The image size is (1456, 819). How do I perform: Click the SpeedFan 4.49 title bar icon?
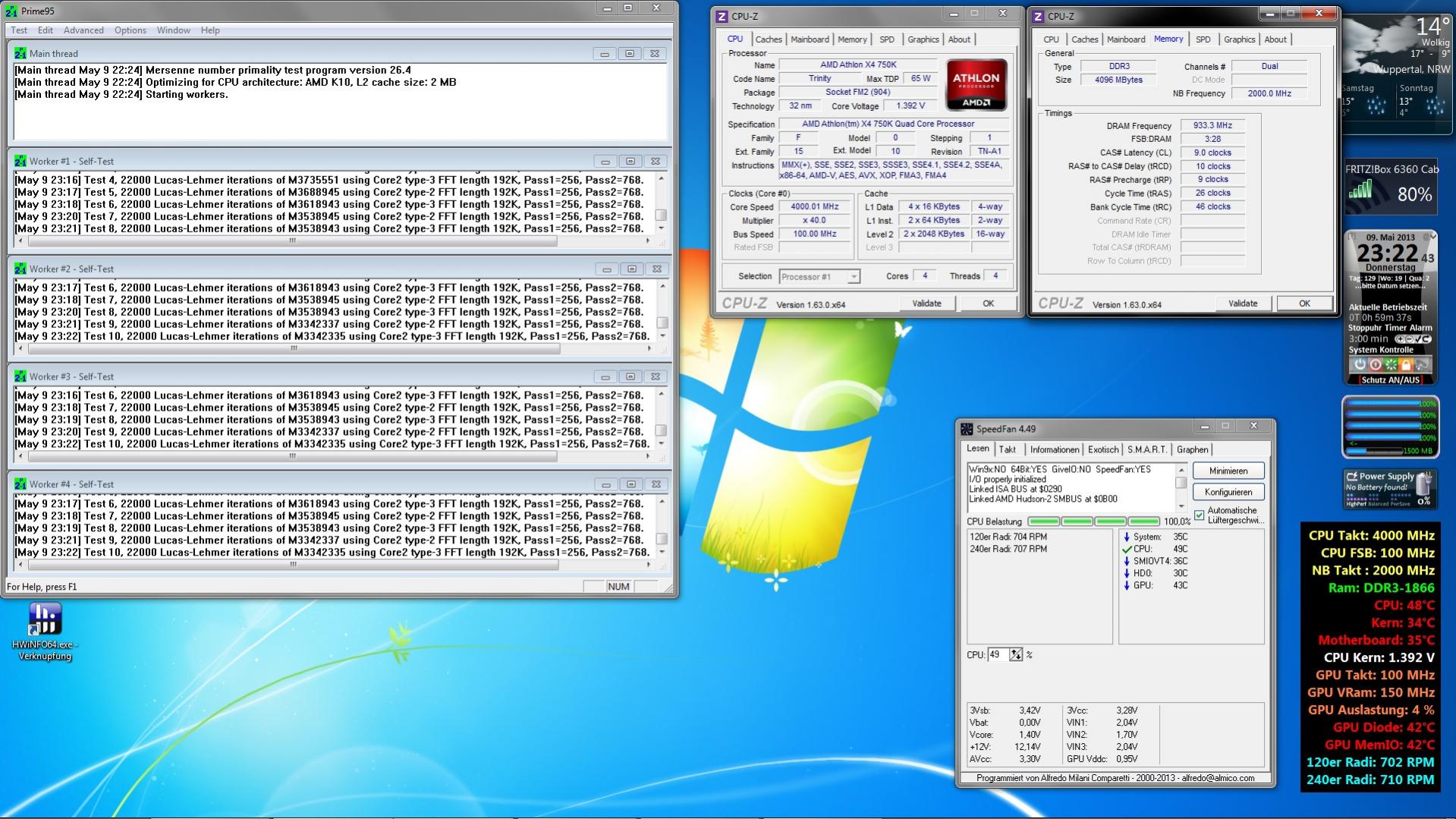(x=967, y=429)
